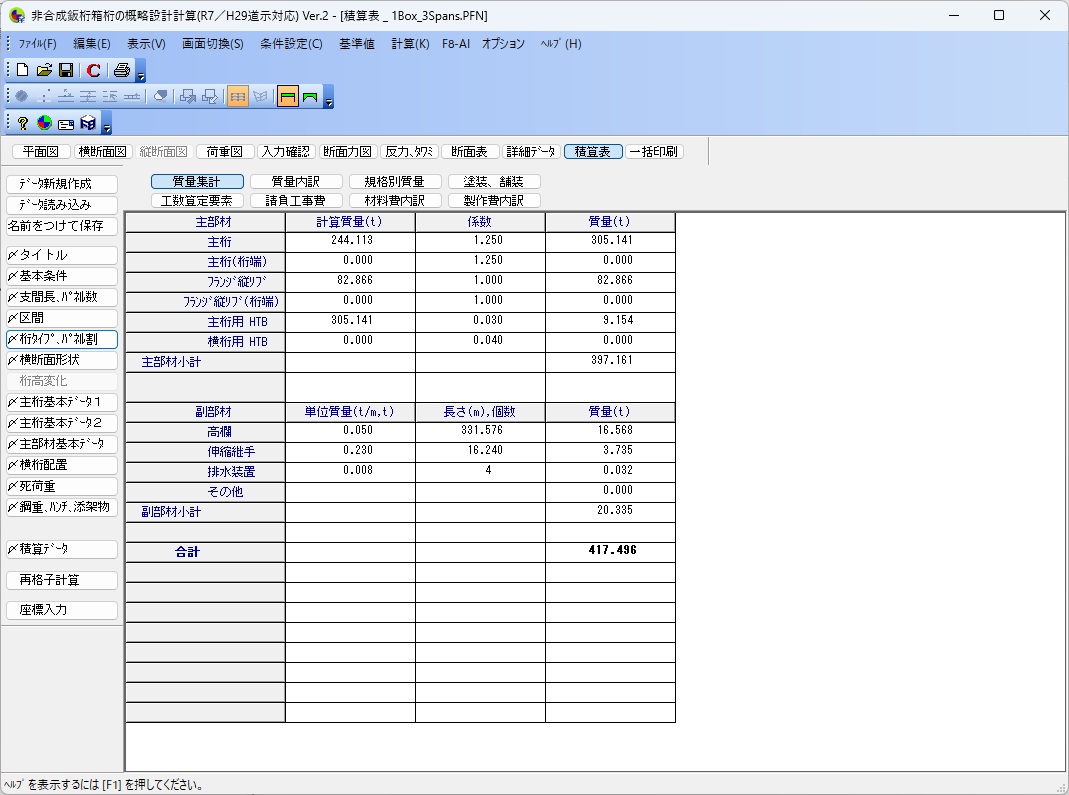Viewport: 1069px width, 795px height.
Task: Switch to 断面力図 view tab
Action: [x=347, y=151]
